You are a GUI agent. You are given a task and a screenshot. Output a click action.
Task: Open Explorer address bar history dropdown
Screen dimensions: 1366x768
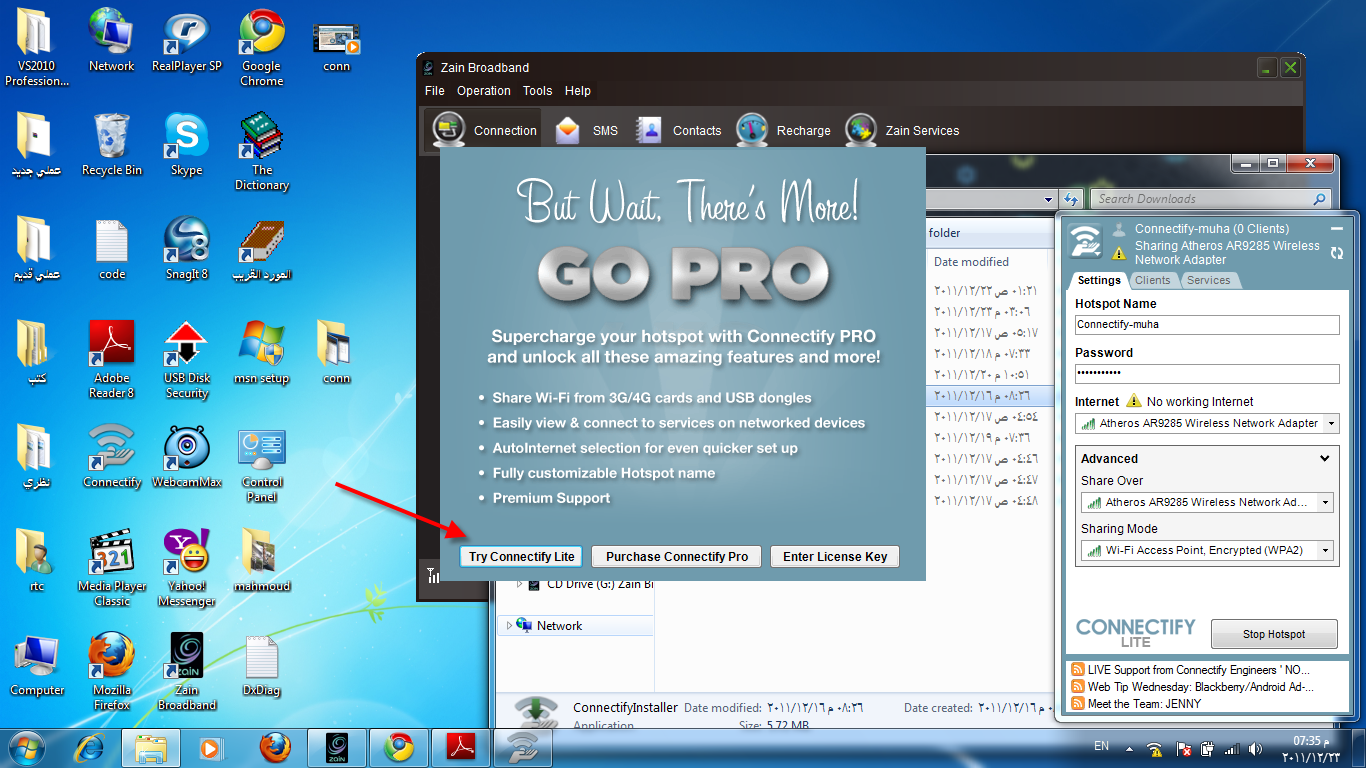tap(1048, 199)
